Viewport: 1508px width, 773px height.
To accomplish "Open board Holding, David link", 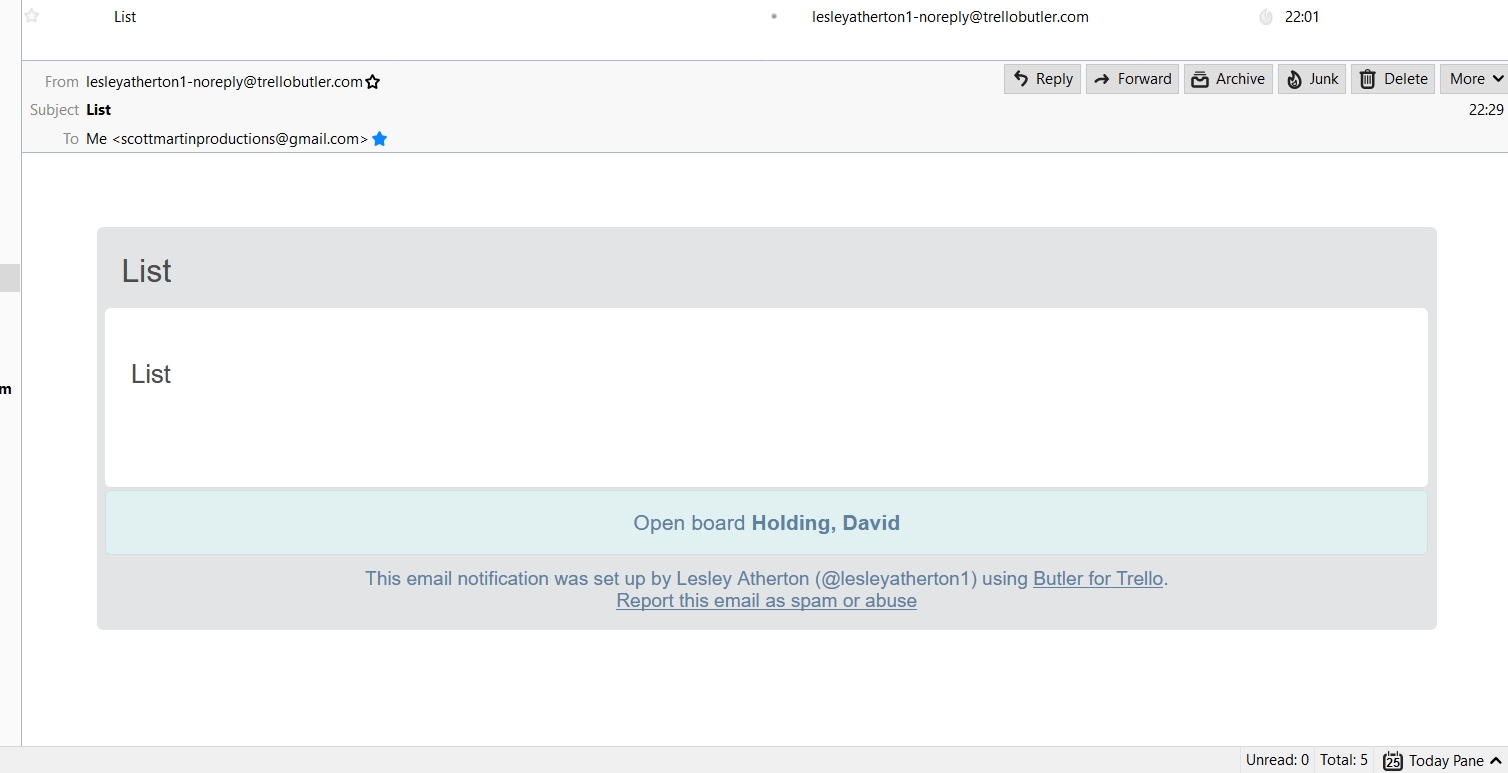I will [x=766, y=523].
